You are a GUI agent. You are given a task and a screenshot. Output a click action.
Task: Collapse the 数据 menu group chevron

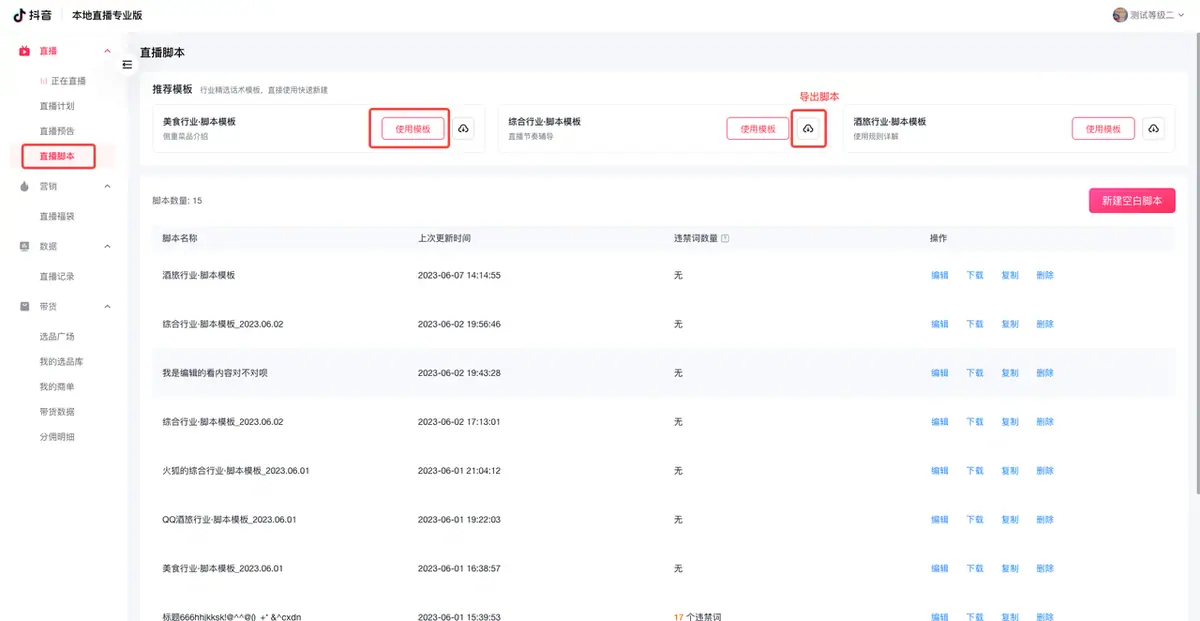108,246
